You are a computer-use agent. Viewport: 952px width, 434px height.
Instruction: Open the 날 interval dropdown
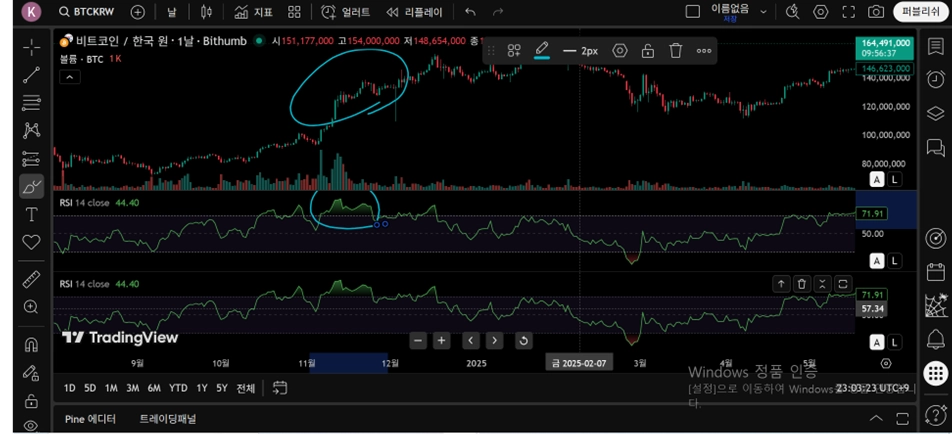tap(172, 12)
